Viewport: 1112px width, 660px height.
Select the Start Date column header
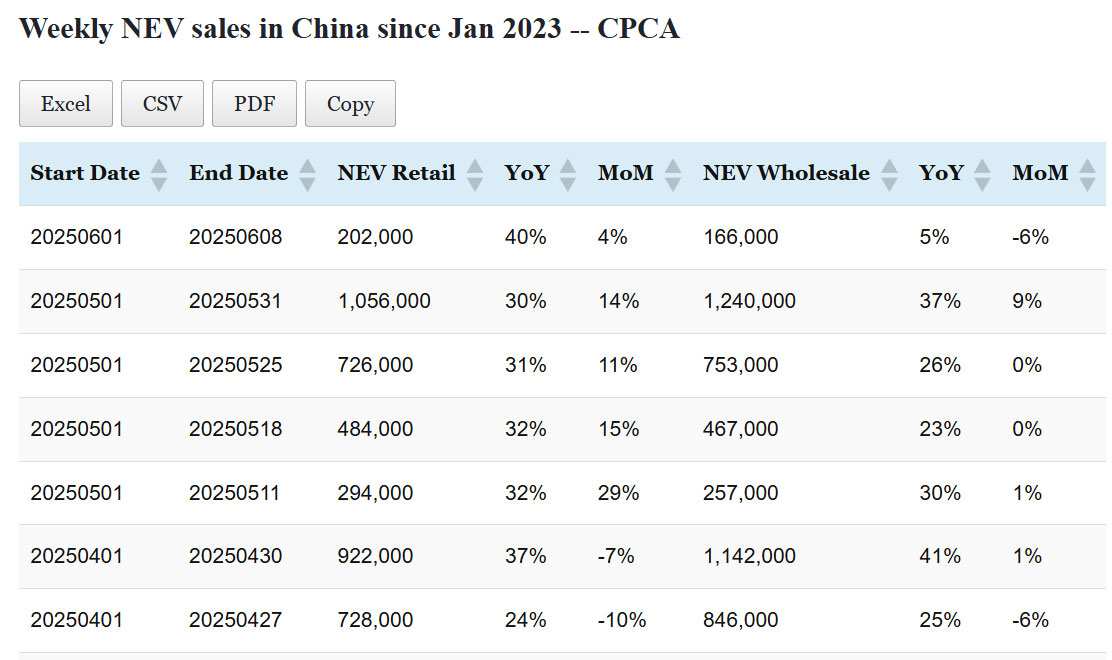[x=85, y=173]
